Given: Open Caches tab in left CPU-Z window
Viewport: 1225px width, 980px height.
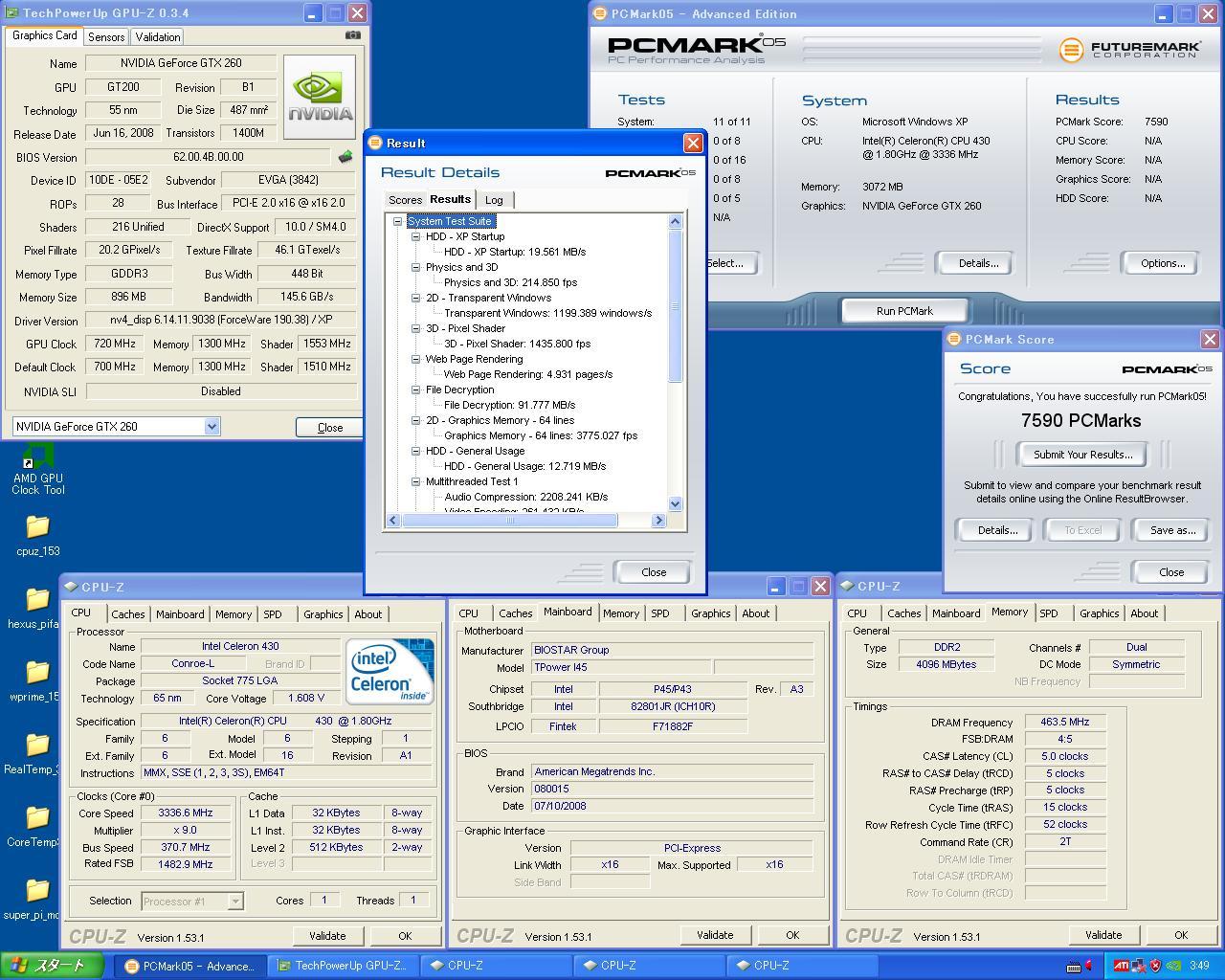Looking at the screenshot, I should (x=127, y=614).
